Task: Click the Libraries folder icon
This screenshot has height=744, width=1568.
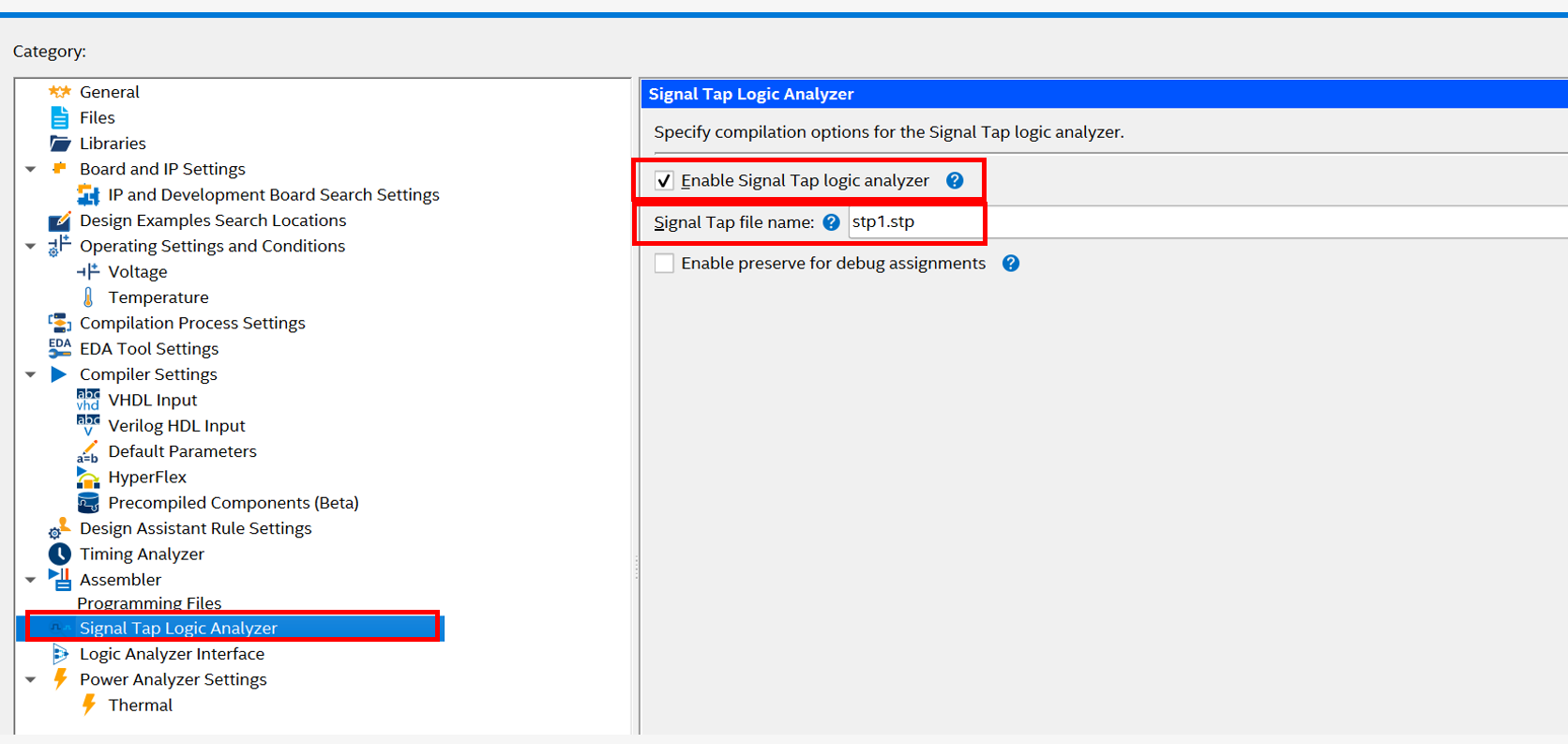Action: click(x=59, y=144)
